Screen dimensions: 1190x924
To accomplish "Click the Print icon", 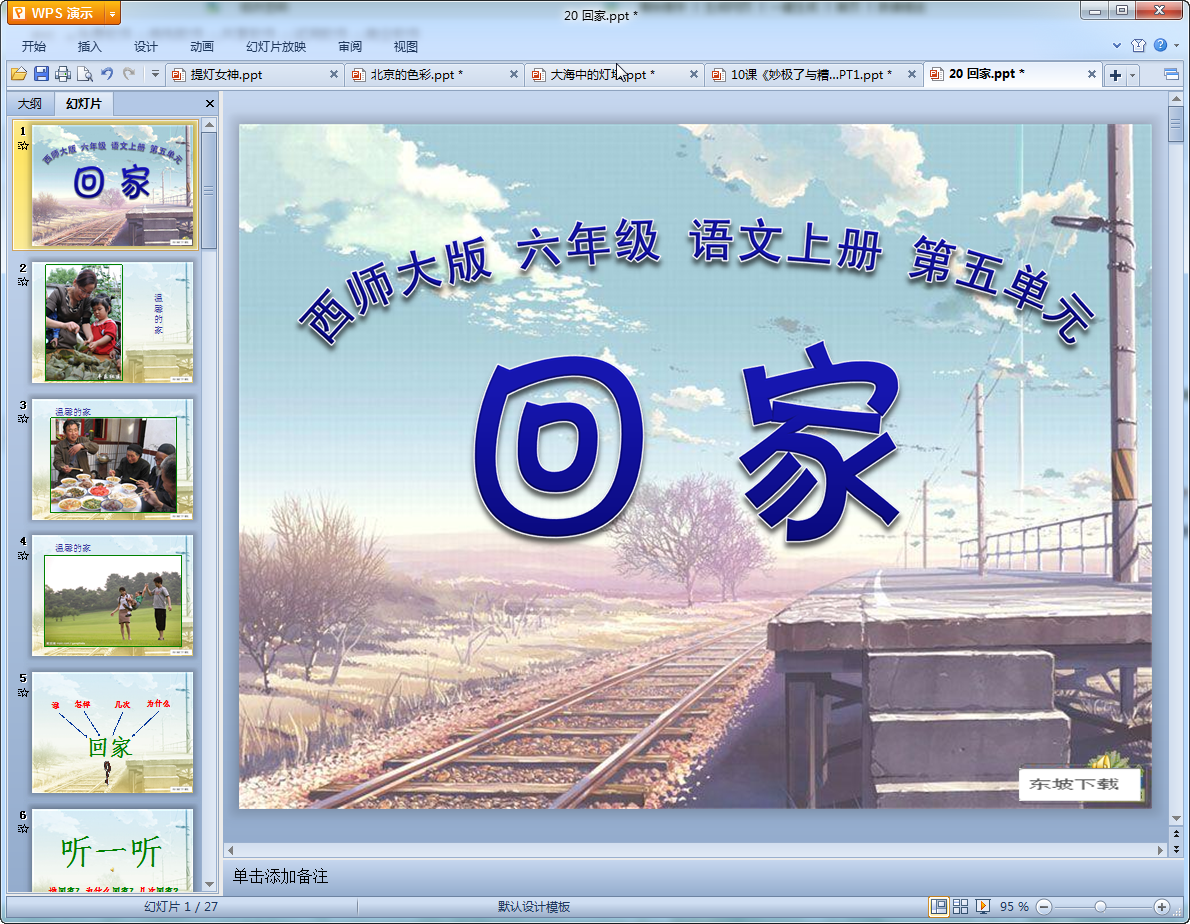I will pyautogui.click(x=63, y=74).
